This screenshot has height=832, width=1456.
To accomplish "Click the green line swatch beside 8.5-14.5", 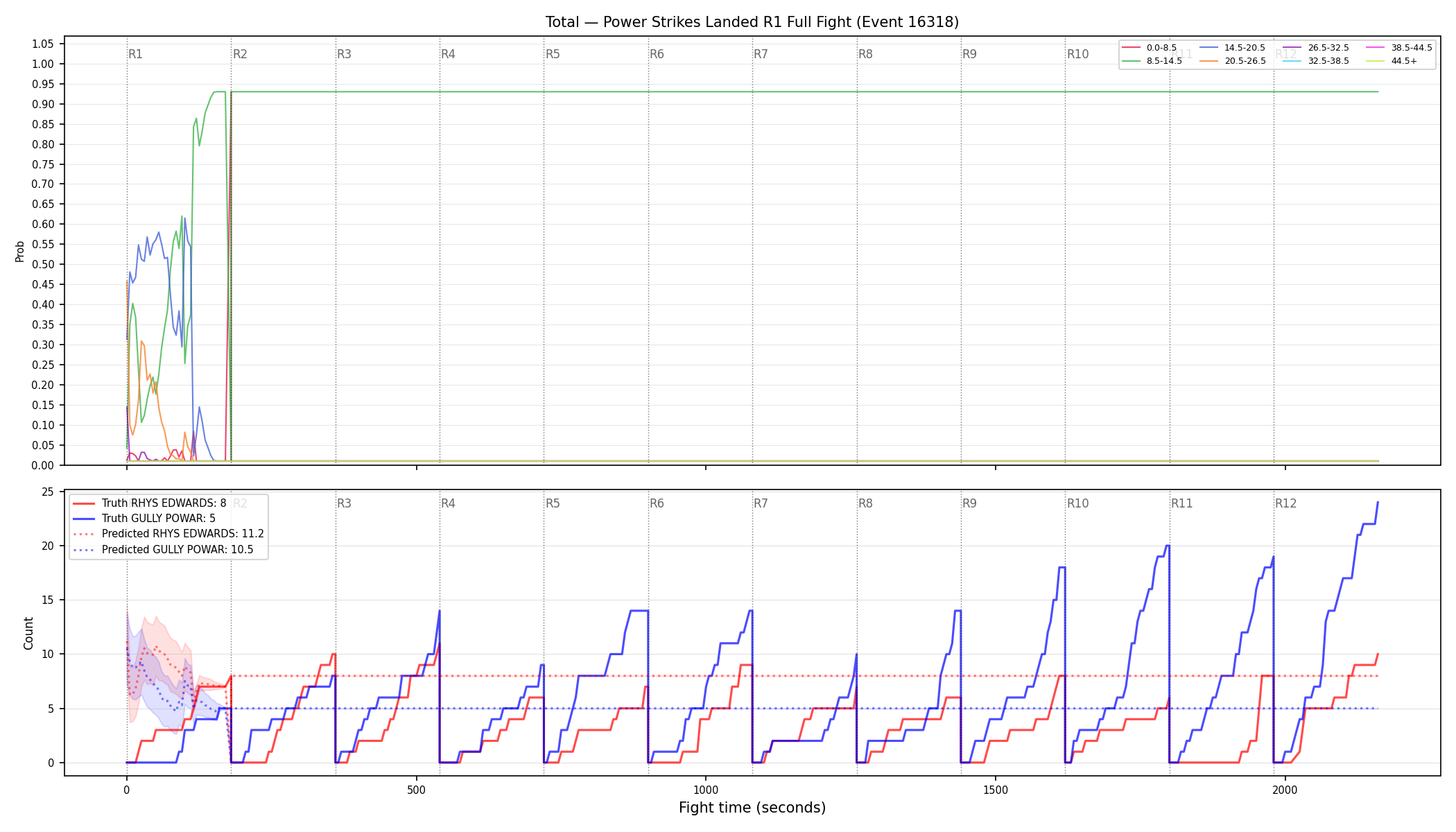I will pyautogui.click(x=1132, y=61).
